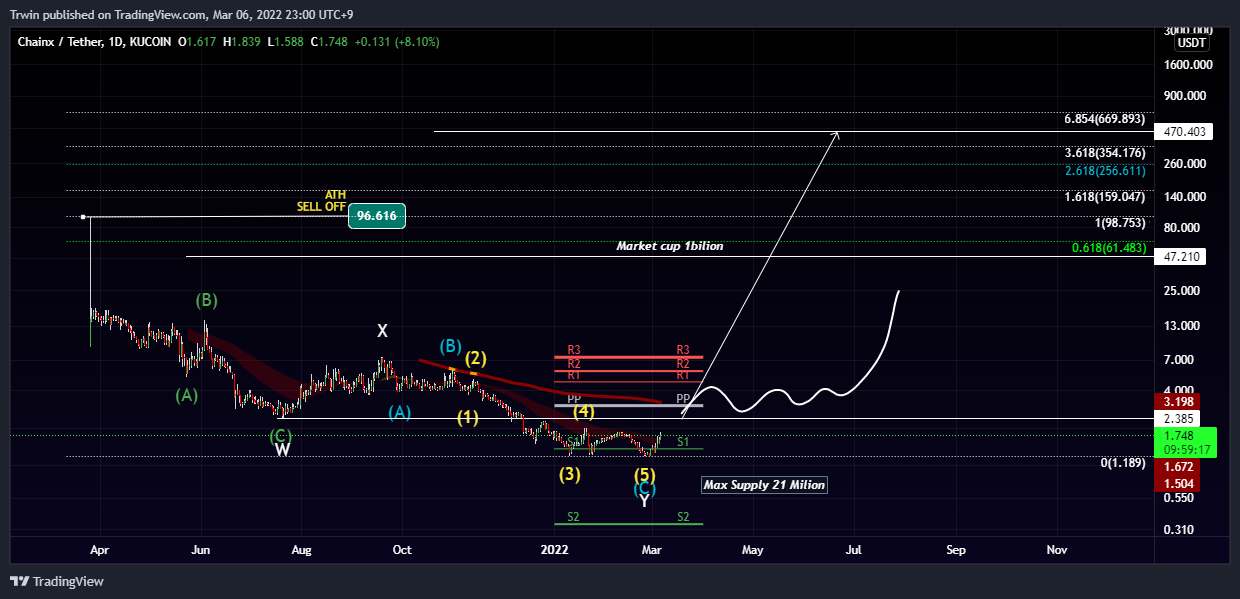Click the Jul date on time axis

coord(855,549)
